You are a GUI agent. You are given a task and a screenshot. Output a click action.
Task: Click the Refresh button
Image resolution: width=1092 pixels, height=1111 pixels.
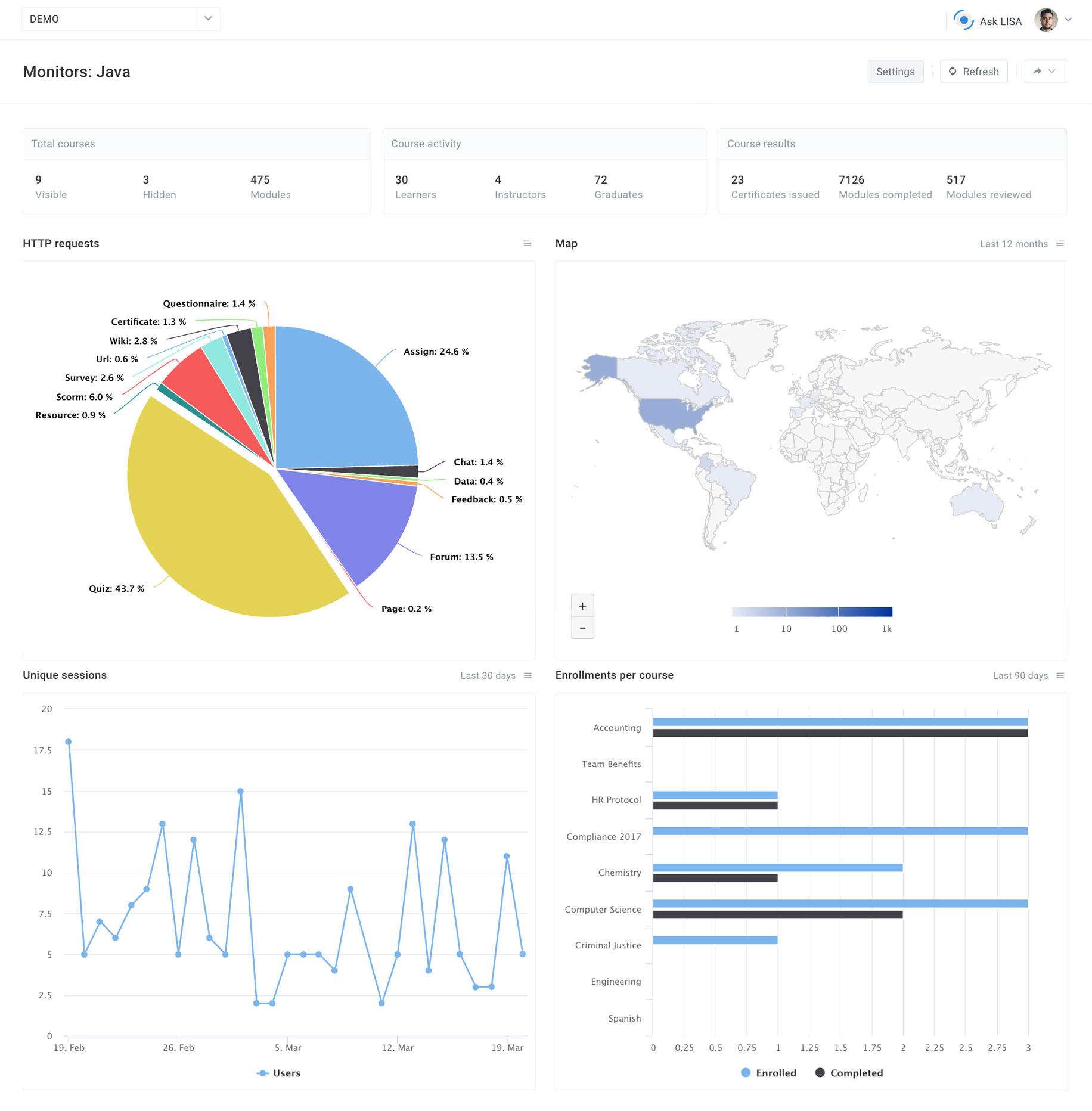pyautogui.click(x=973, y=71)
